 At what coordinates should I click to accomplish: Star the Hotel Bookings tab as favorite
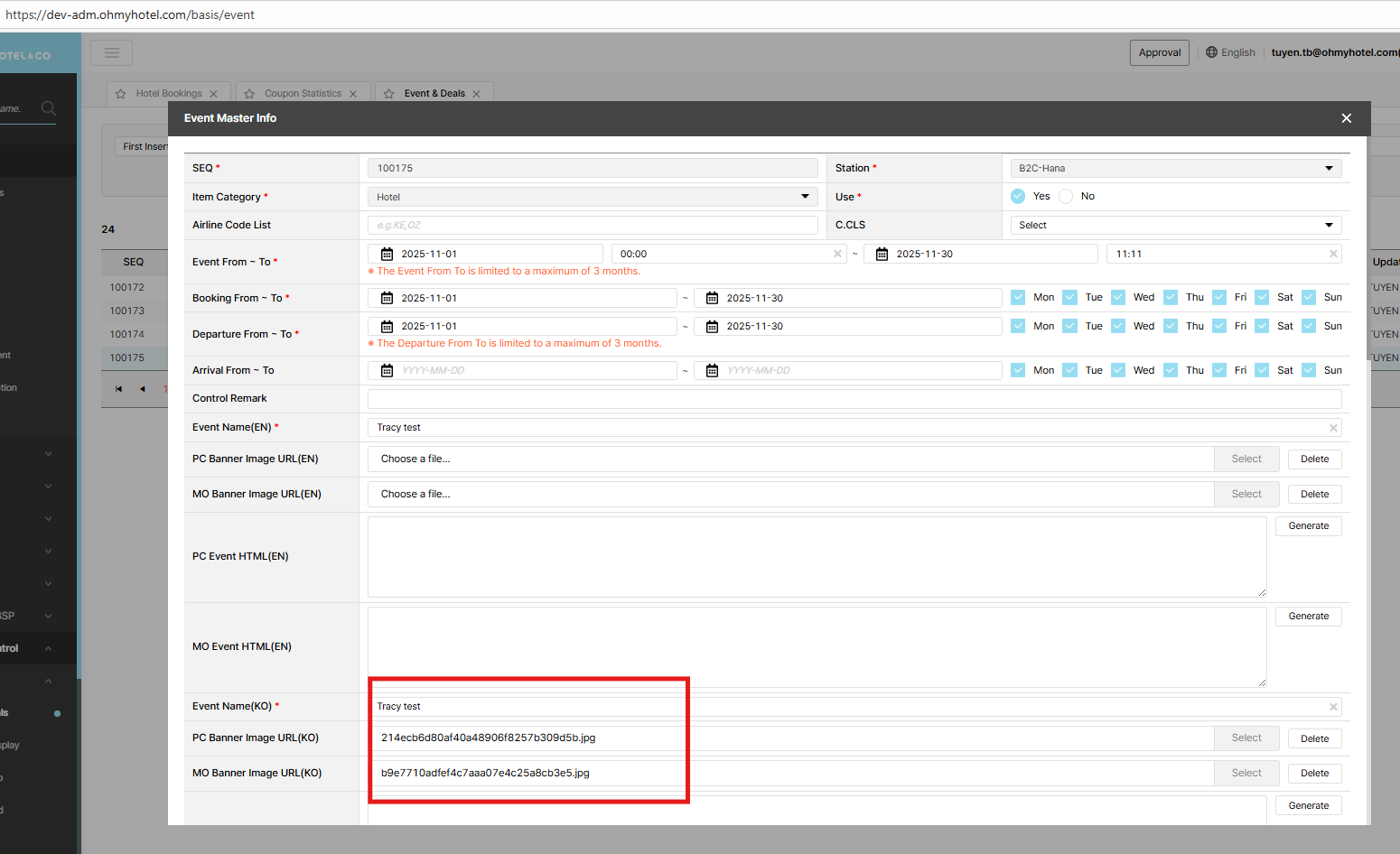pos(121,94)
